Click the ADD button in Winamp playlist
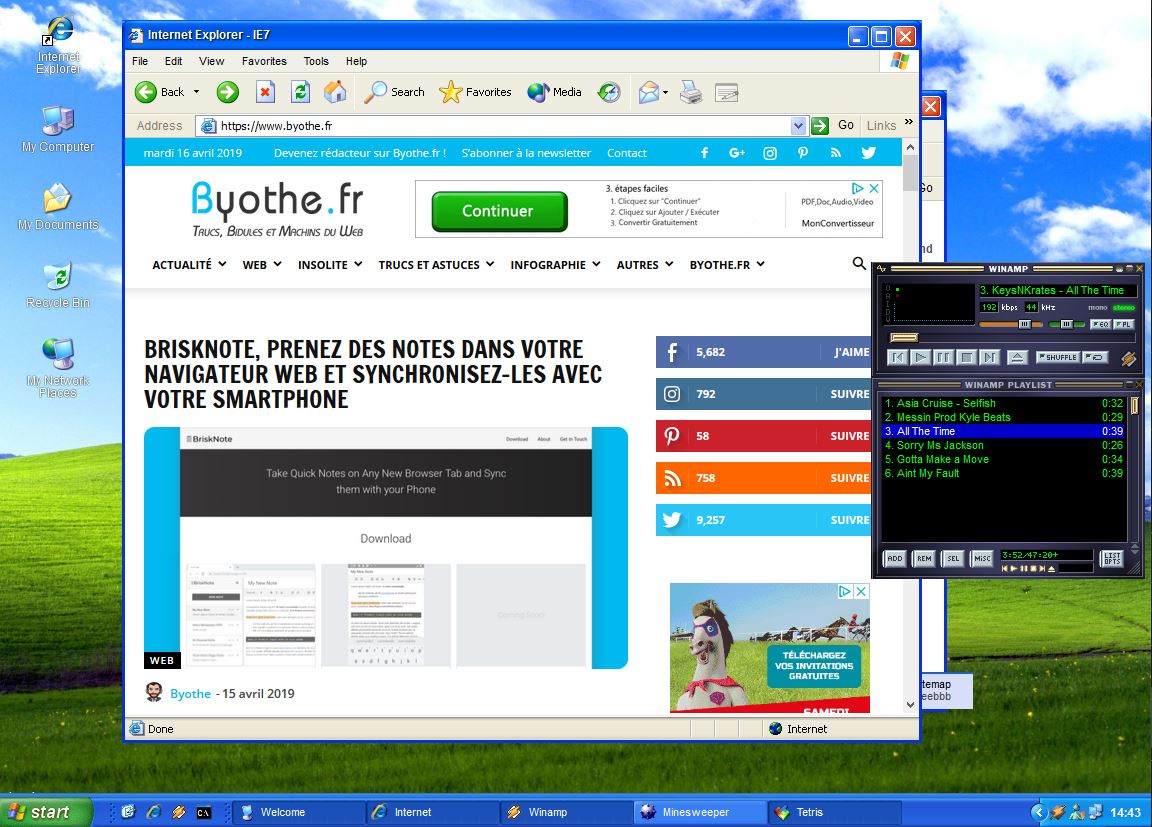The height and width of the screenshot is (827, 1152). pyautogui.click(x=894, y=558)
